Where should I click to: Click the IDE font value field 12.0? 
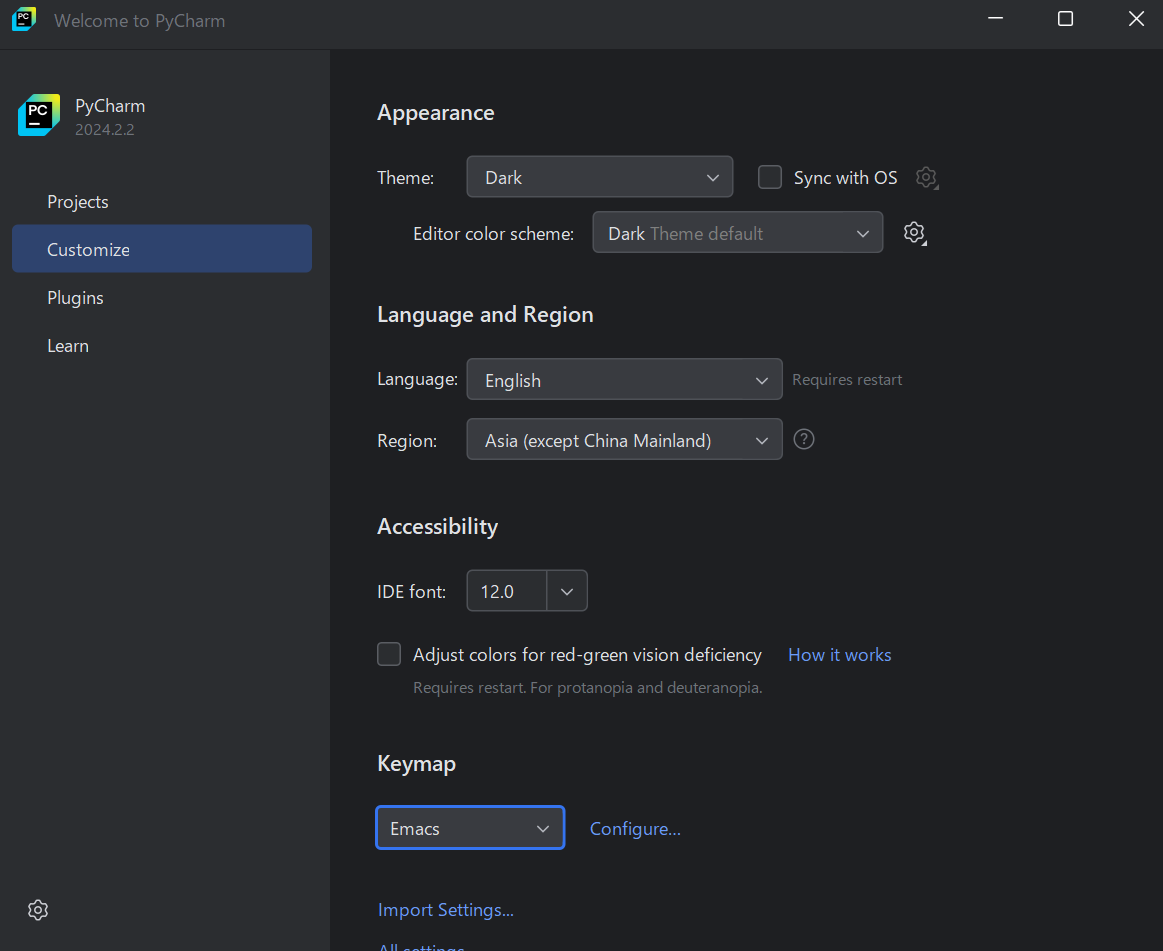pos(507,591)
